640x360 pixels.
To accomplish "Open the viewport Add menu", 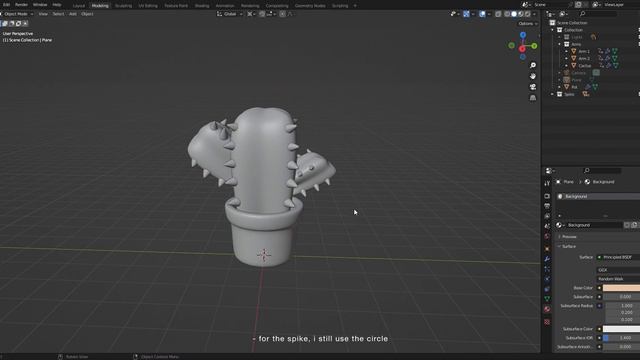I will (x=73, y=14).
